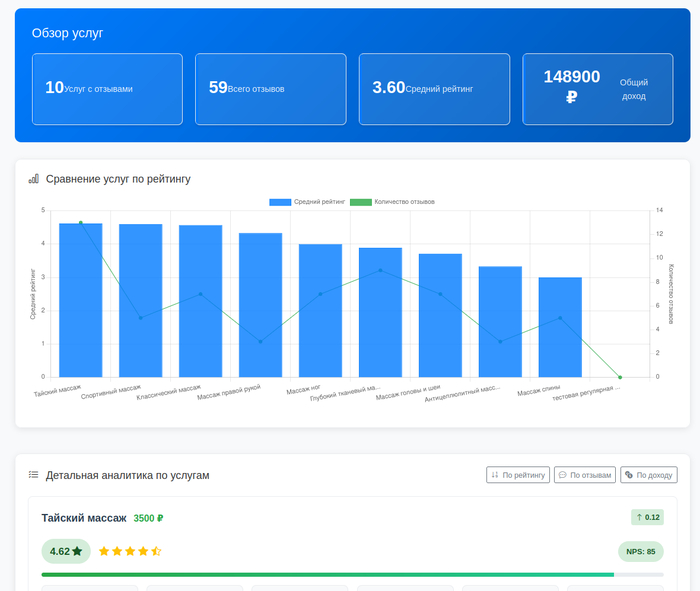Click the bar chart icon beside 'Сравнение услуг'
Image resolution: width=700 pixels, height=591 pixels.
(x=33, y=179)
